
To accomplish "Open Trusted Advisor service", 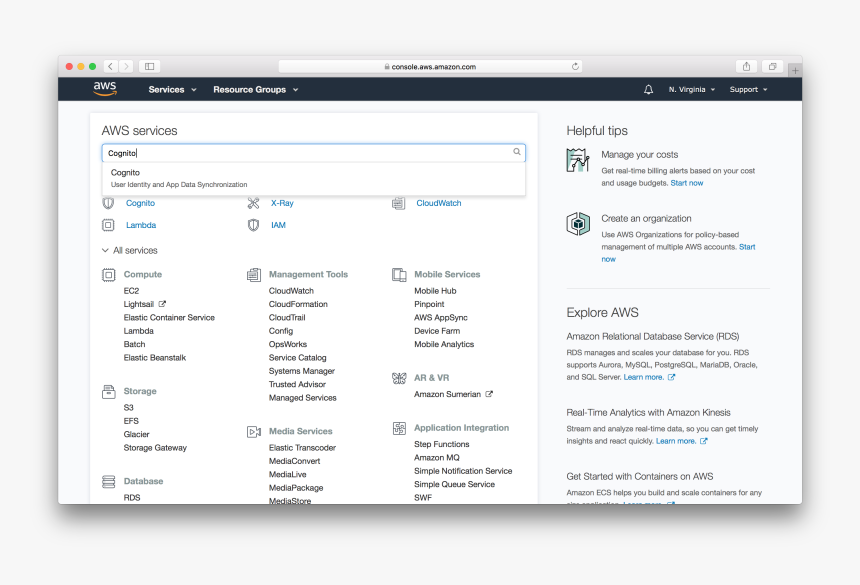I will pyautogui.click(x=297, y=384).
